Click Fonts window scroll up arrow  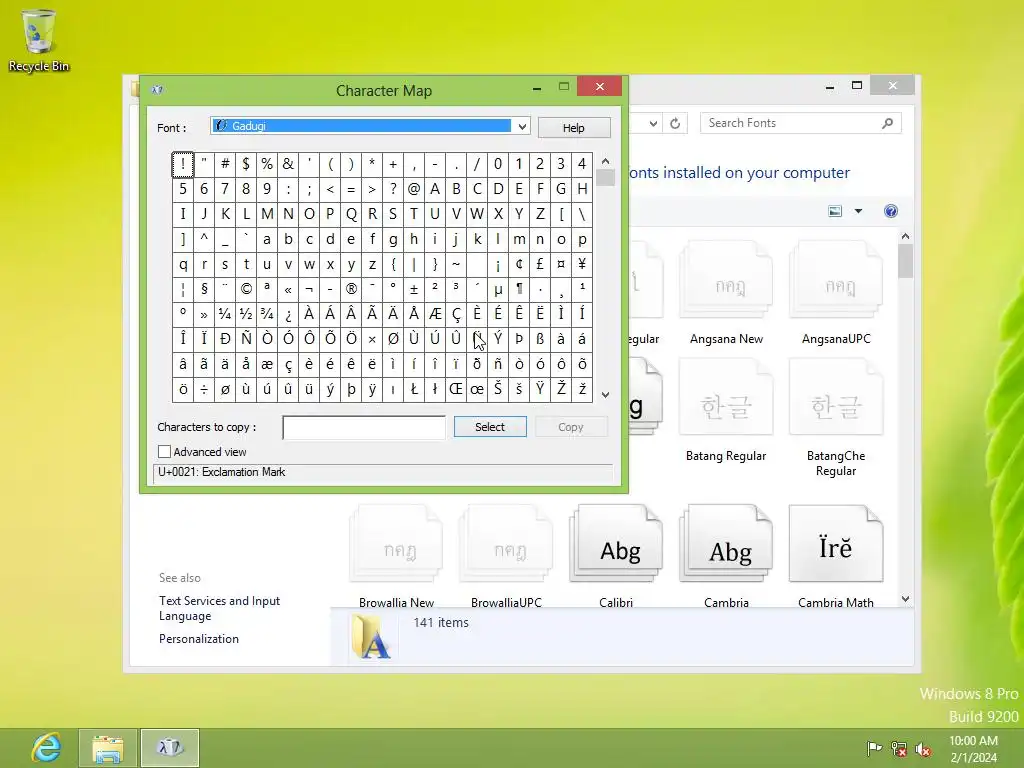905,236
